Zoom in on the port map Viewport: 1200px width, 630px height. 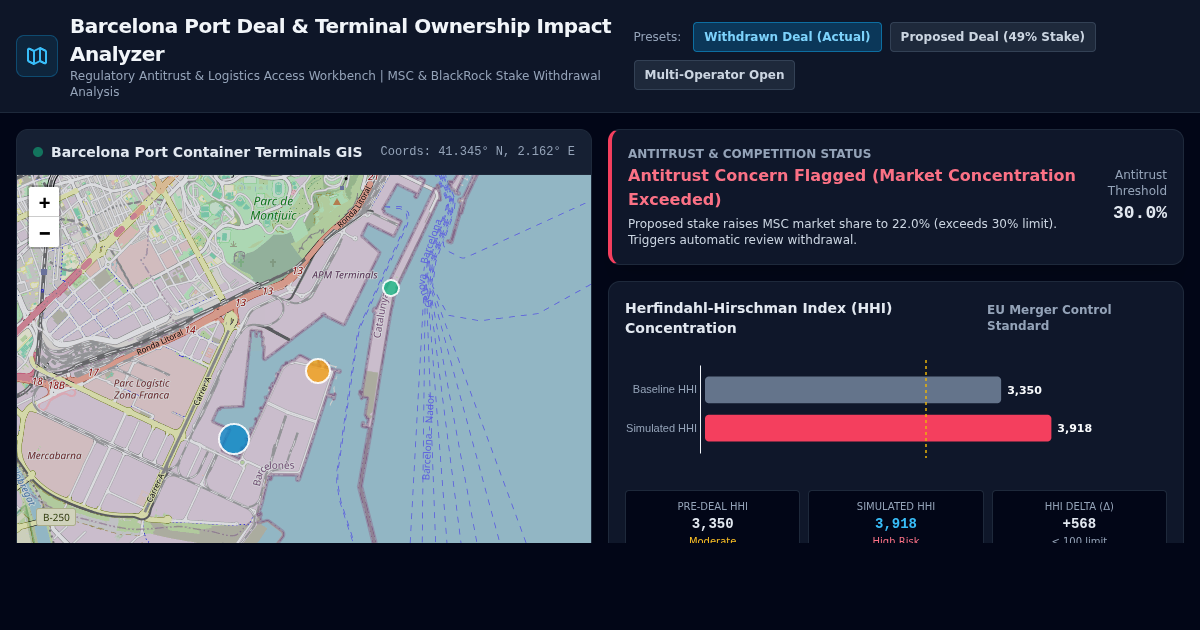44,202
